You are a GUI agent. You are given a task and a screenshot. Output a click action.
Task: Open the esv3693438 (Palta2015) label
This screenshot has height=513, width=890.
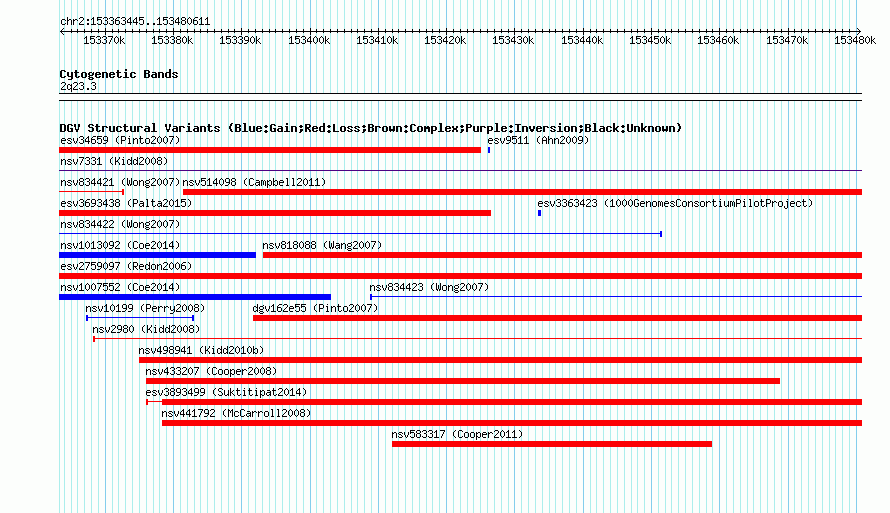pyautogui.click(x=126, y=203)
